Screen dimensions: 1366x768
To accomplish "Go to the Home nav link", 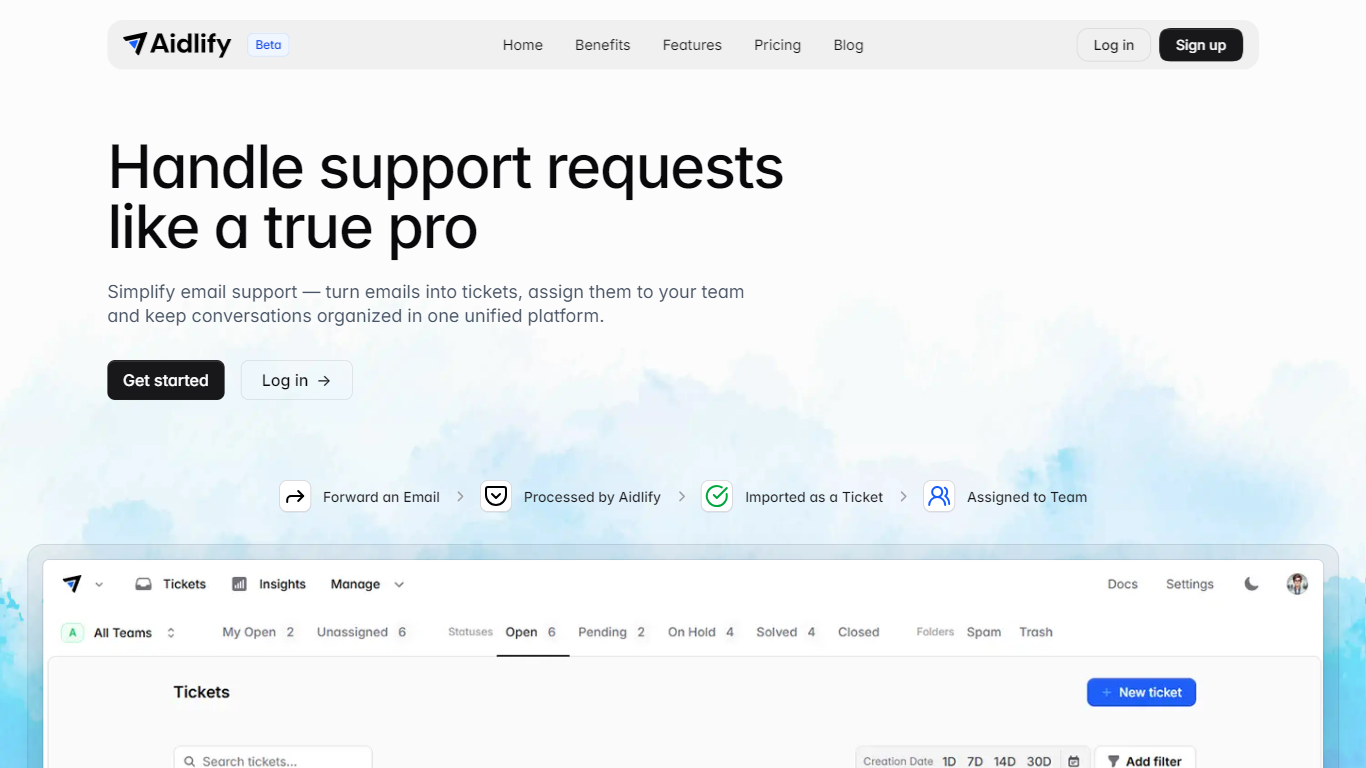I will pos(523,45).
